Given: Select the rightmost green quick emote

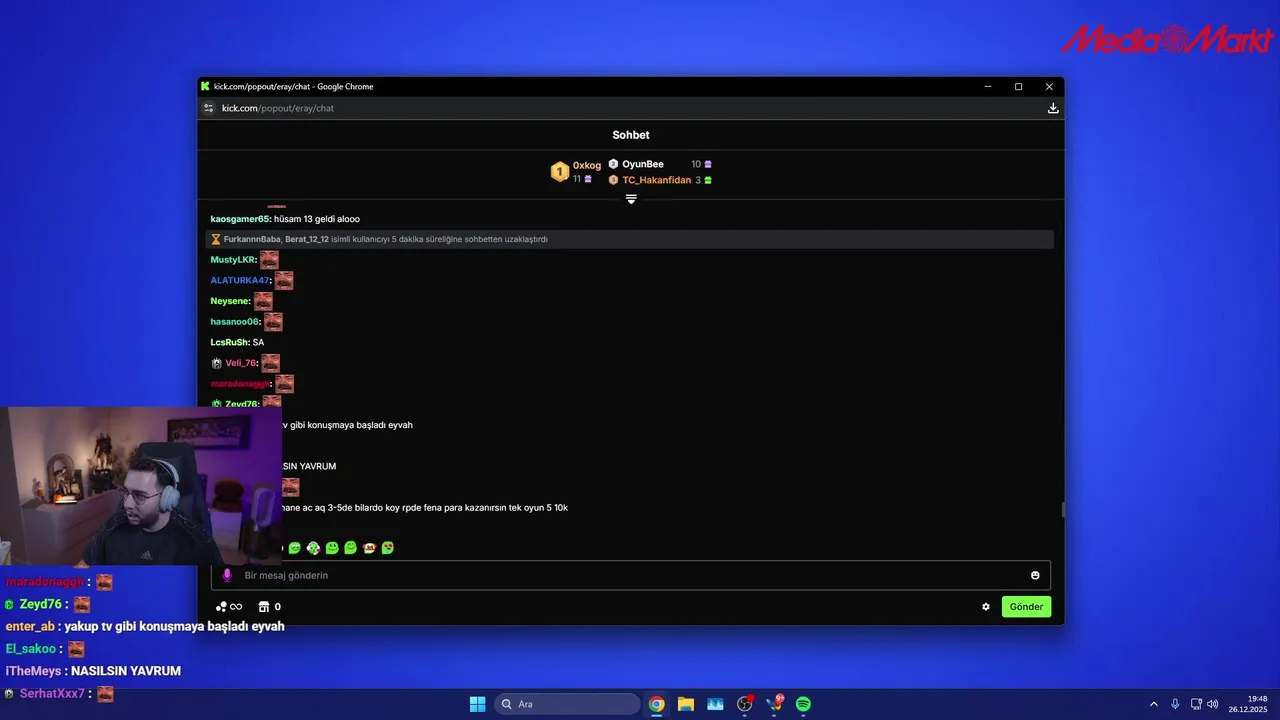Looking at the screenshot, I should 388,548.
